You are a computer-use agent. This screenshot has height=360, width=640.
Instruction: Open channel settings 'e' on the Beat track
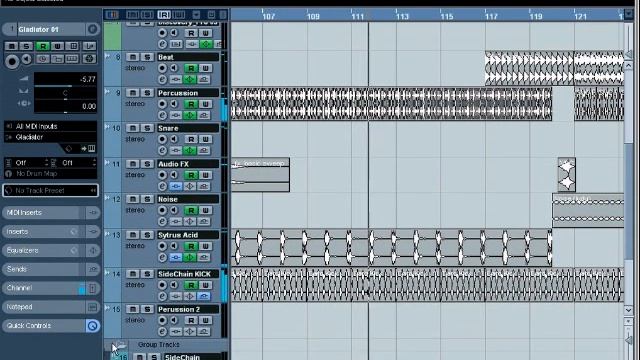click(162, 80)
